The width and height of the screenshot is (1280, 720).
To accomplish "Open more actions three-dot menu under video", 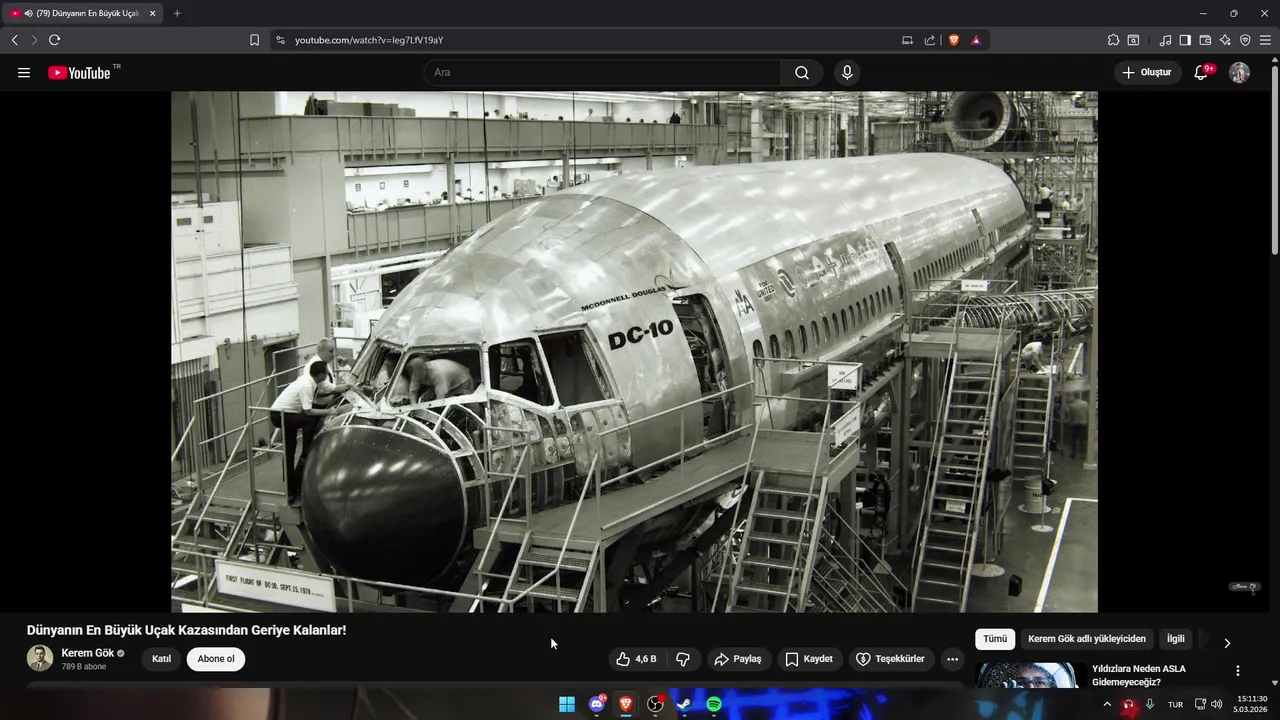I will coord(952,659).
